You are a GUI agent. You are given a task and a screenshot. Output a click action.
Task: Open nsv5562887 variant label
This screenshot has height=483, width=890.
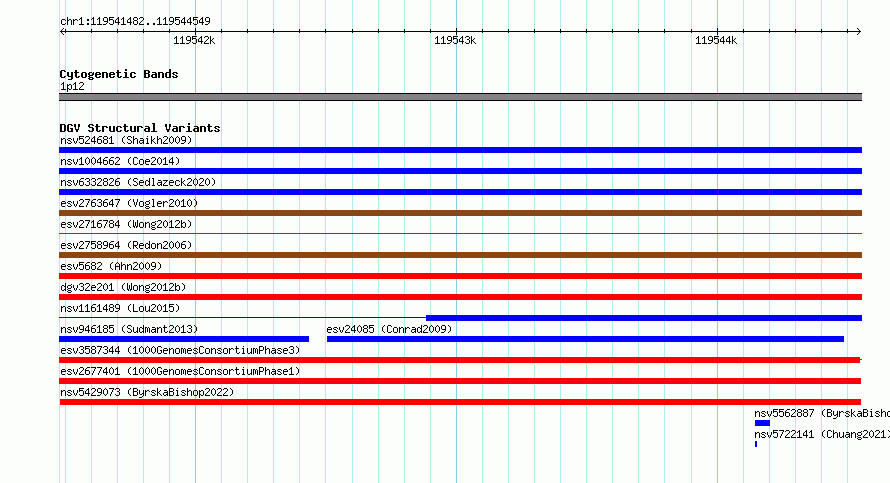(822, 413)
